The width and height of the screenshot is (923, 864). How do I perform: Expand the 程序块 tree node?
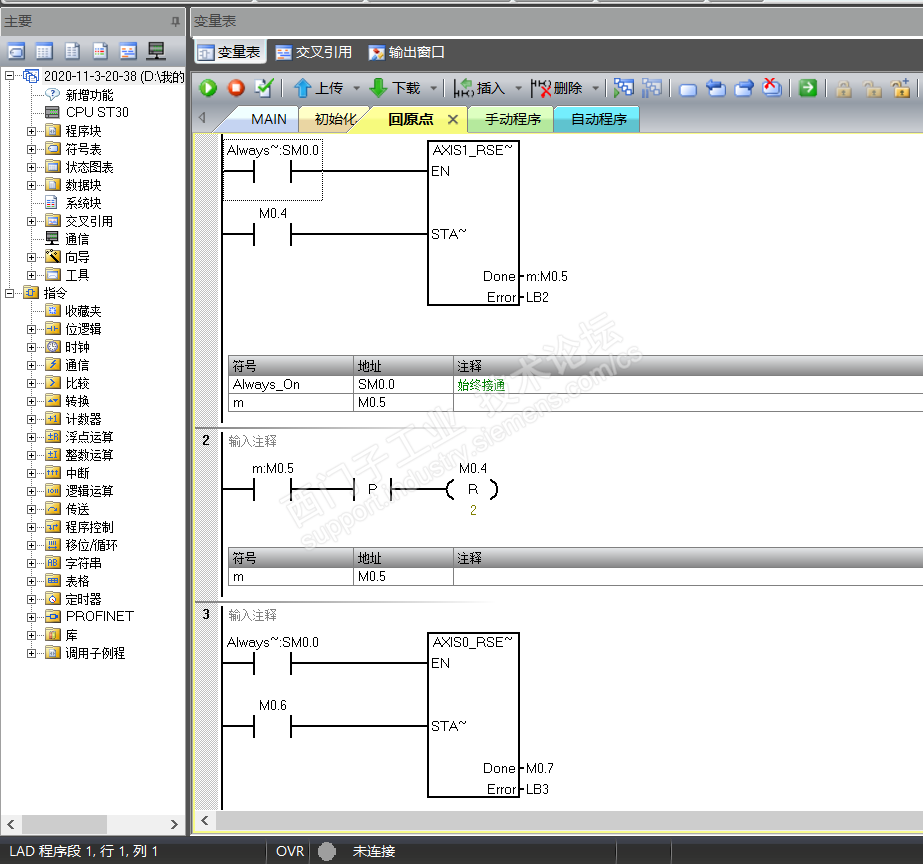click(x=31, y=131)
